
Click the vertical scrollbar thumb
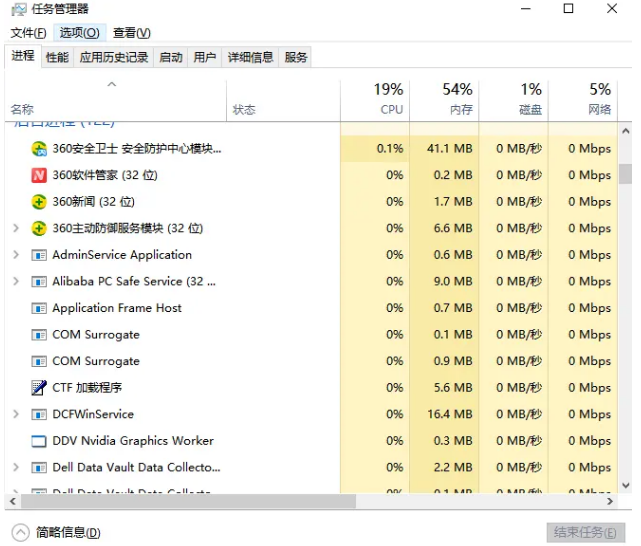625,175
